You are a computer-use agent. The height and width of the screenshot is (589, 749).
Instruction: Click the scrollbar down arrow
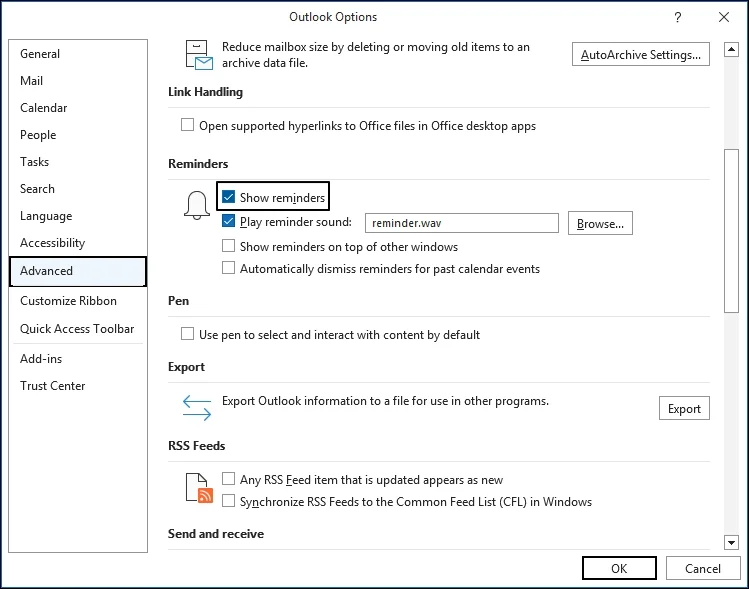731,542
